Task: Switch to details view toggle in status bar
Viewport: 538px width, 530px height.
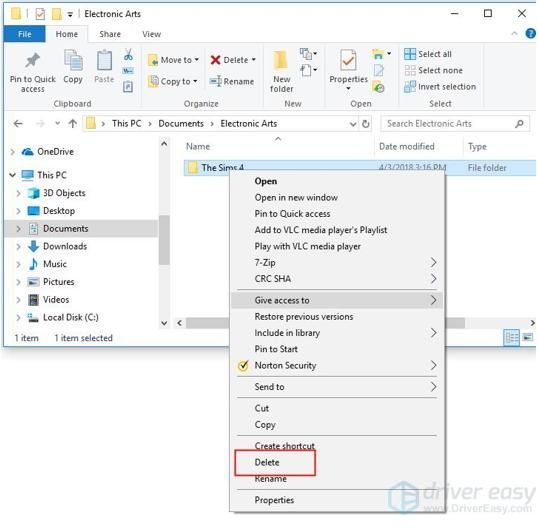Action: click(511, 338)
